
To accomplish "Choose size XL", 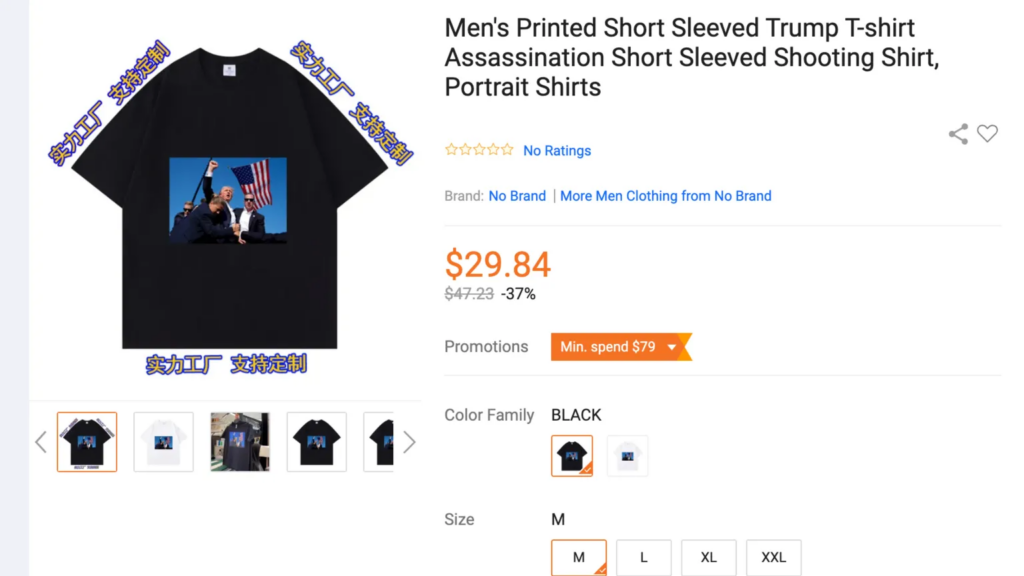I will pyautogui.click(x=708, y=557).
